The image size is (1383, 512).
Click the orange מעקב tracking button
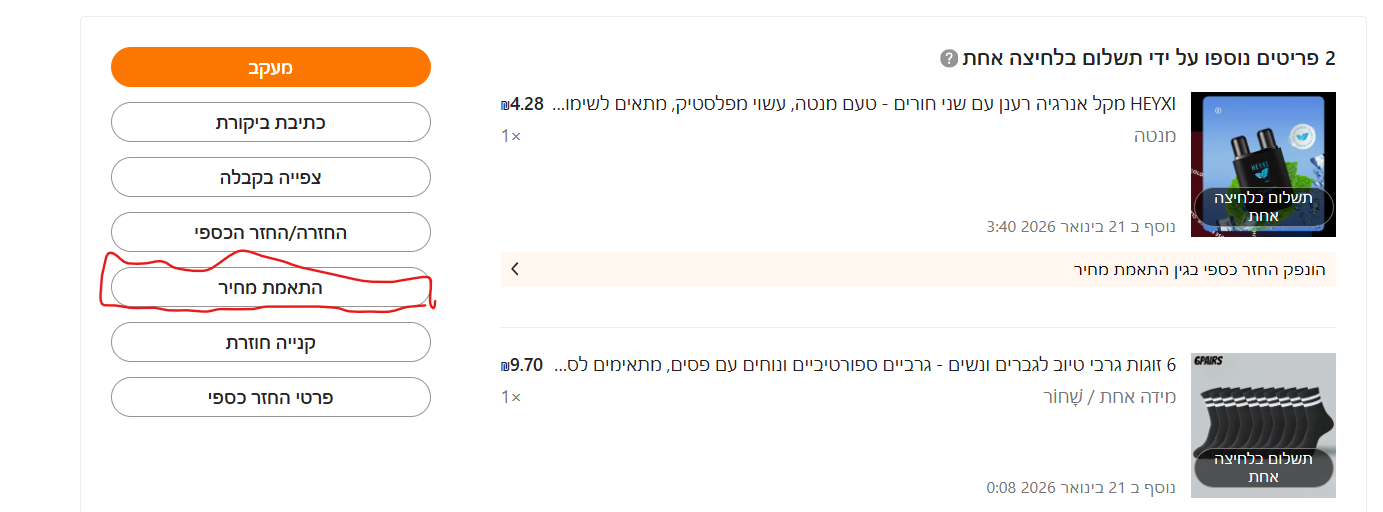[x=270, y=67]
